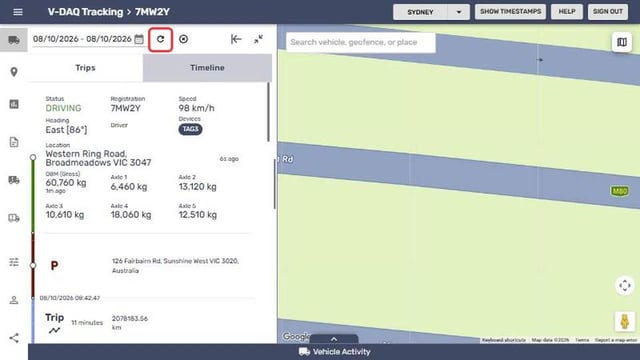Screen dimensions: 640x360
Task: Click the P parking stop icon
Action: [x=54, y=266]
